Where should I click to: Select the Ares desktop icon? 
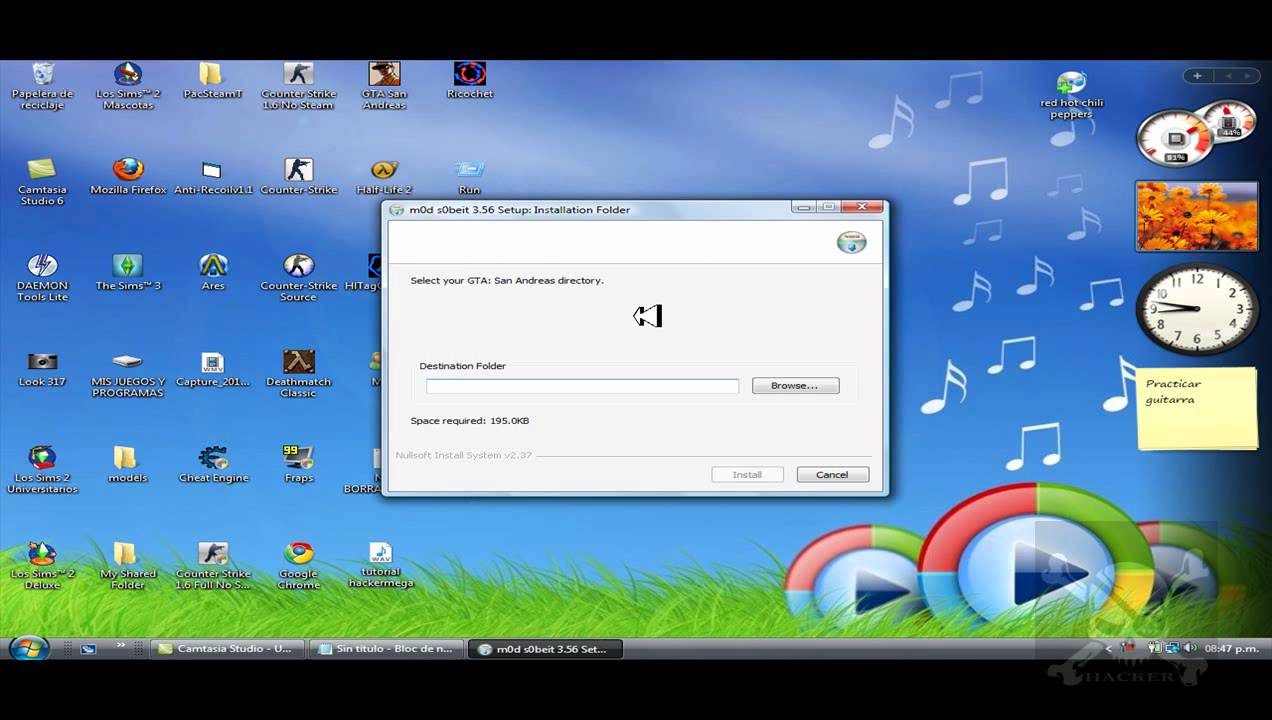point(213,273)
